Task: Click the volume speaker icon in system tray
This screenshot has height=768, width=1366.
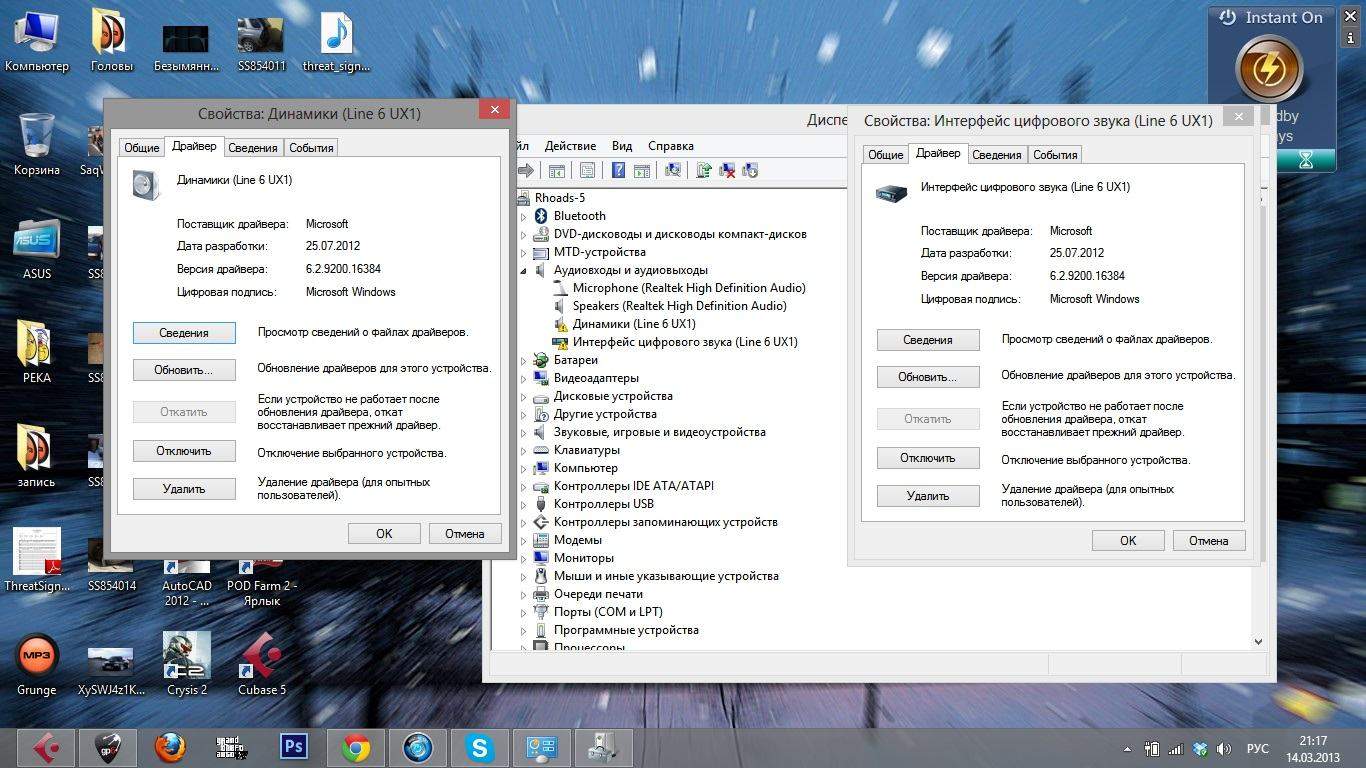Action: coord(1224,749)
